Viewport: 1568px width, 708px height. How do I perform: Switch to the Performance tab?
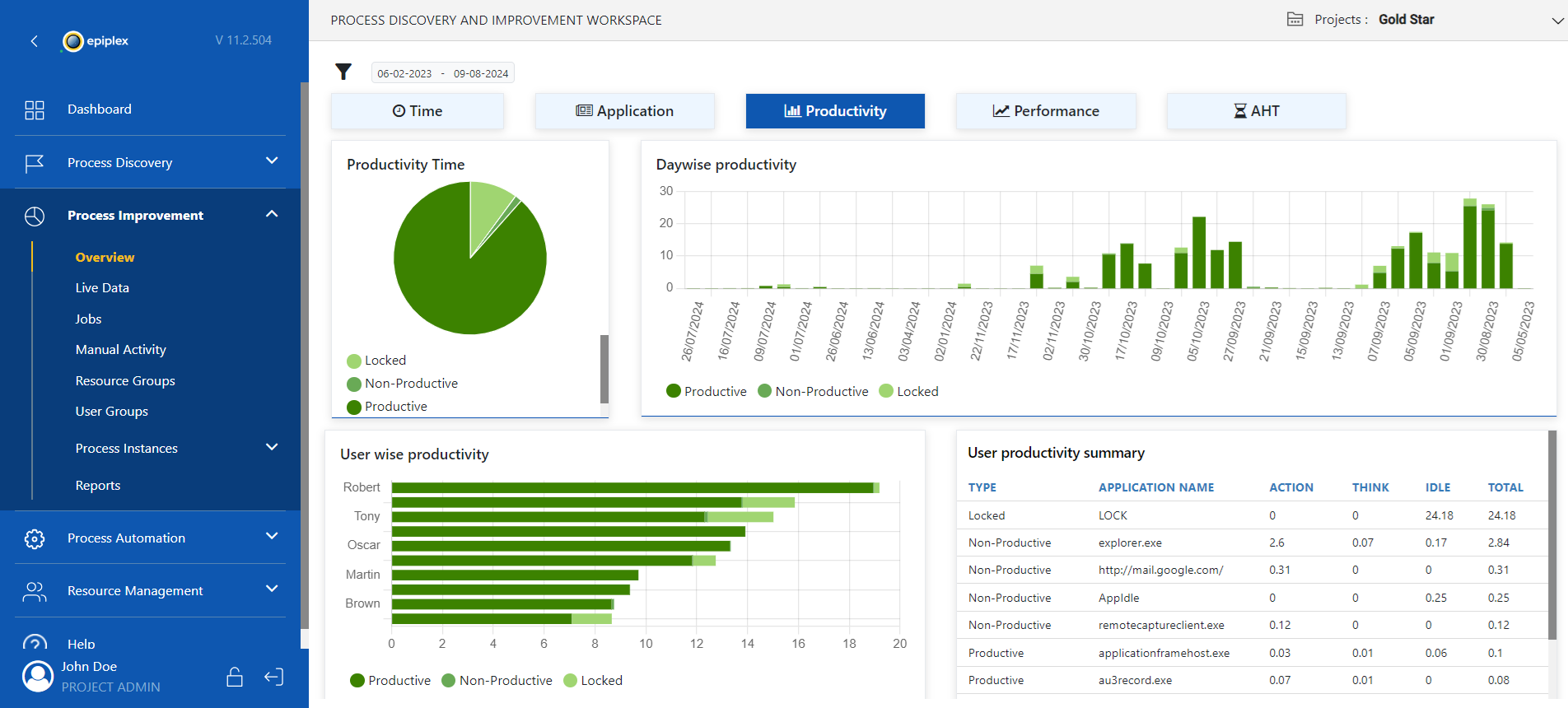[1046, 111]
